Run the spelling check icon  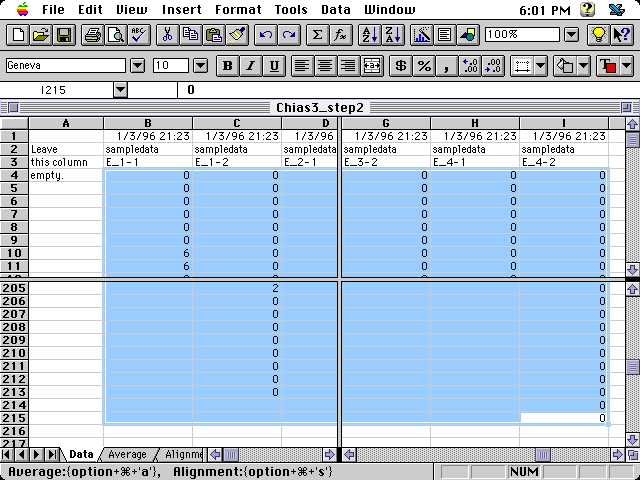pyautogui.click(x=139, y=35)
